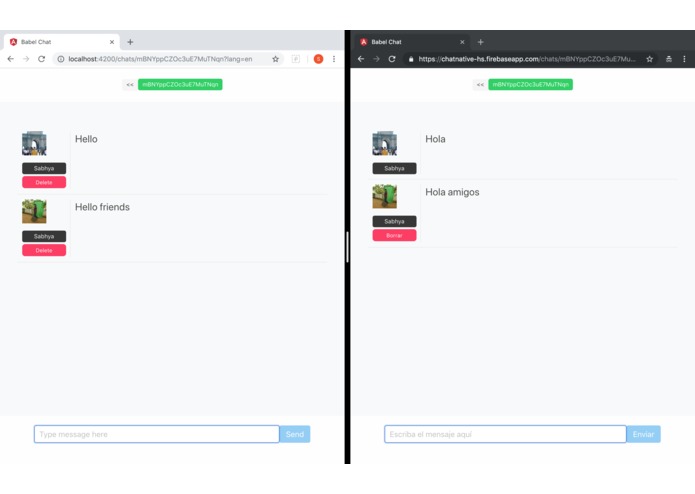The height and width of the screenshot is (494, 695).
Task: Click back arrow in right dark browser
Action: [361, 59]
